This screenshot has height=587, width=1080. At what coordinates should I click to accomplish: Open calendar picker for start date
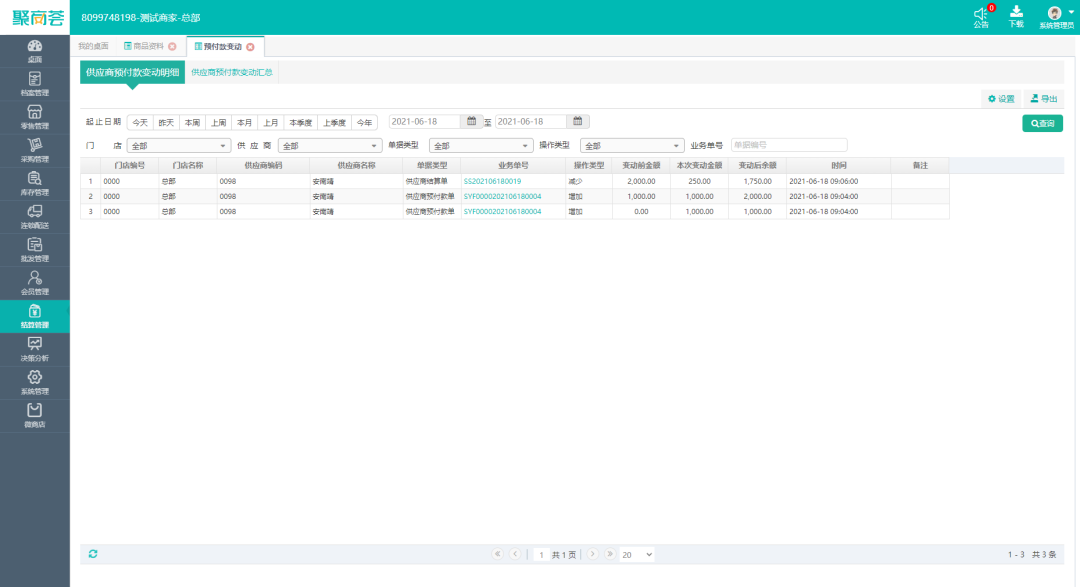[471, 122]
